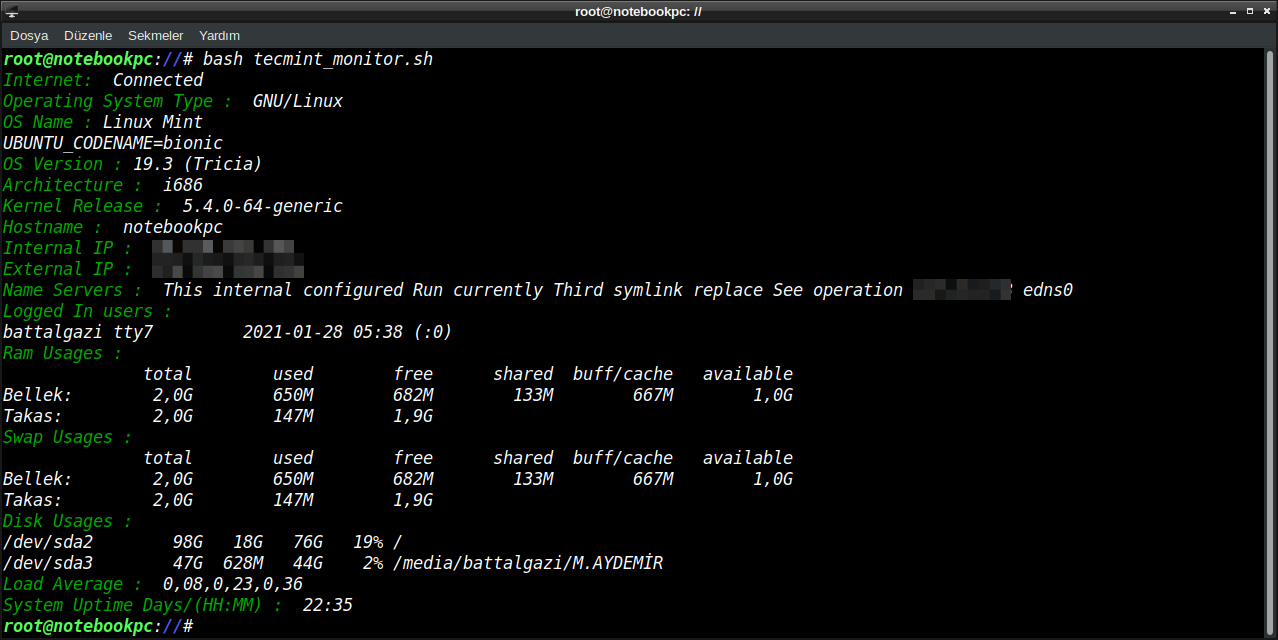Image resolution: width=1278 pixels, height=640 pixels.
Task: Click the 'OS Name :' label
Action: pyautogui.click(x=48, y=122)
